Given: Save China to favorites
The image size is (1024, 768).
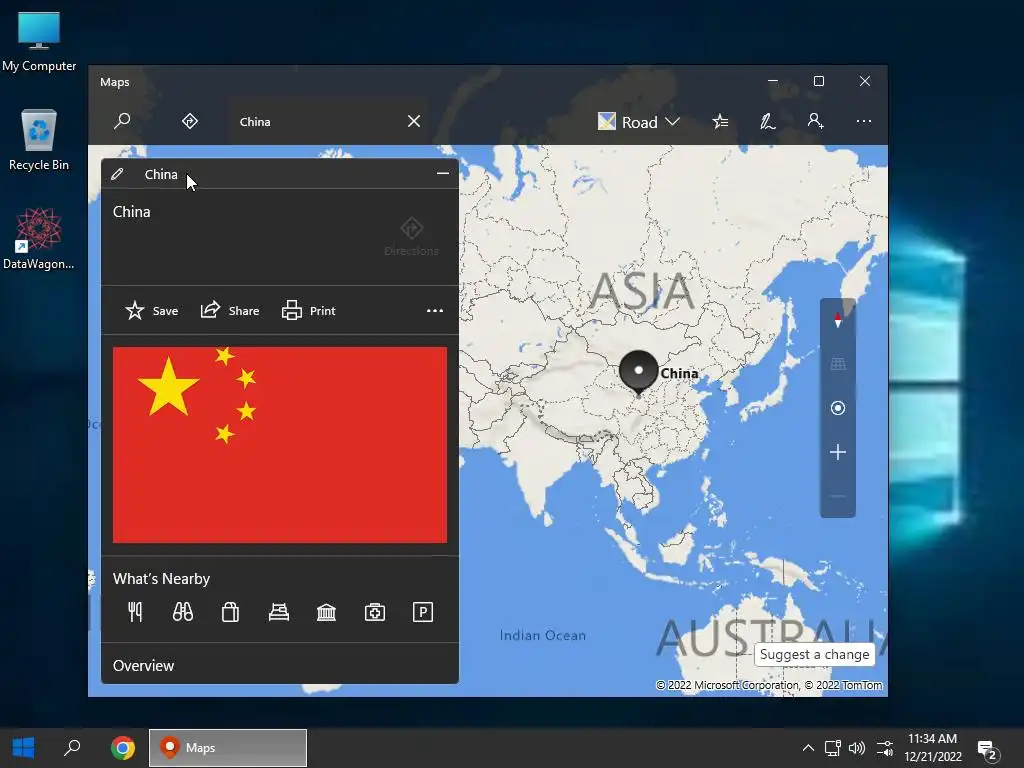Looking at the screenshot, I should (152, 311).
